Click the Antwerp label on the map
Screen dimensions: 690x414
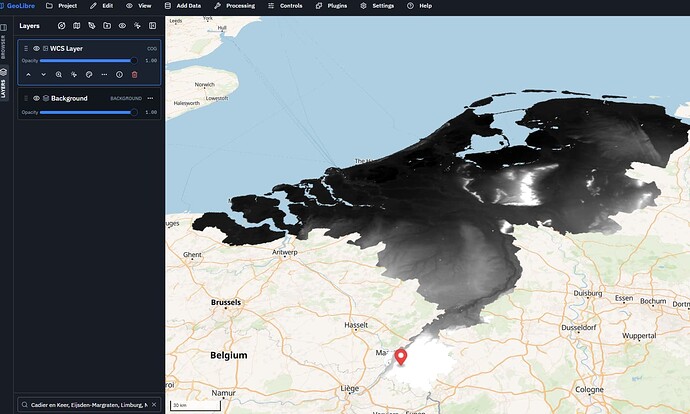coord(285,252)
